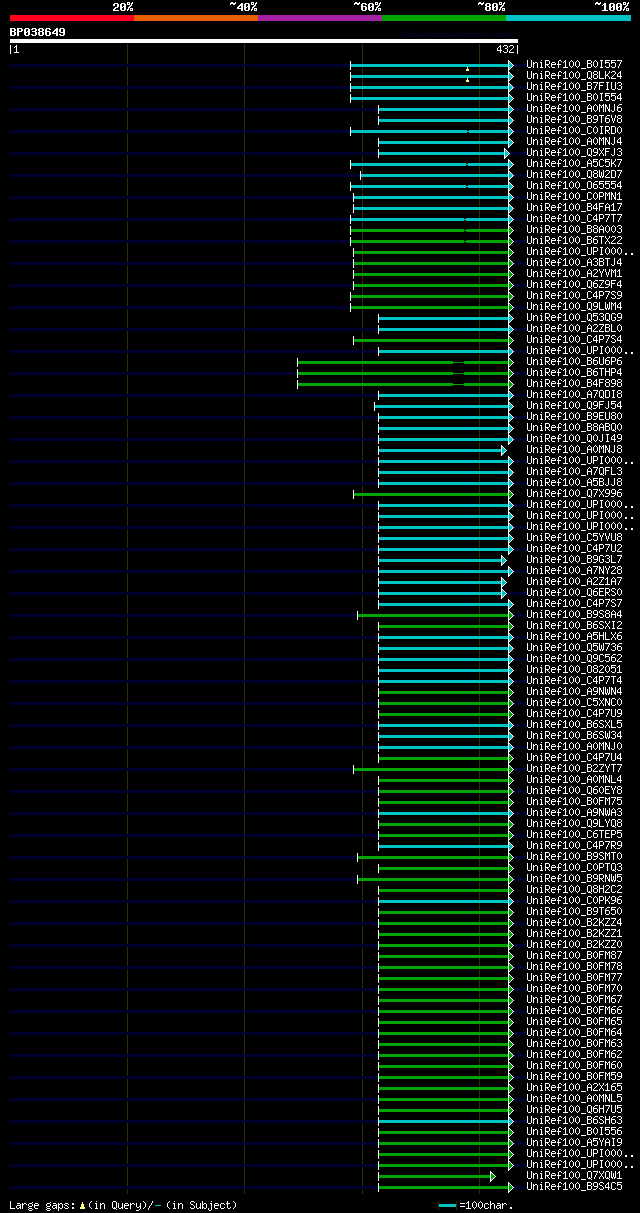Select the UniRef100_B6TX22 label
Viewport: 640px width, 1213px height.
(x=574, y=240)
